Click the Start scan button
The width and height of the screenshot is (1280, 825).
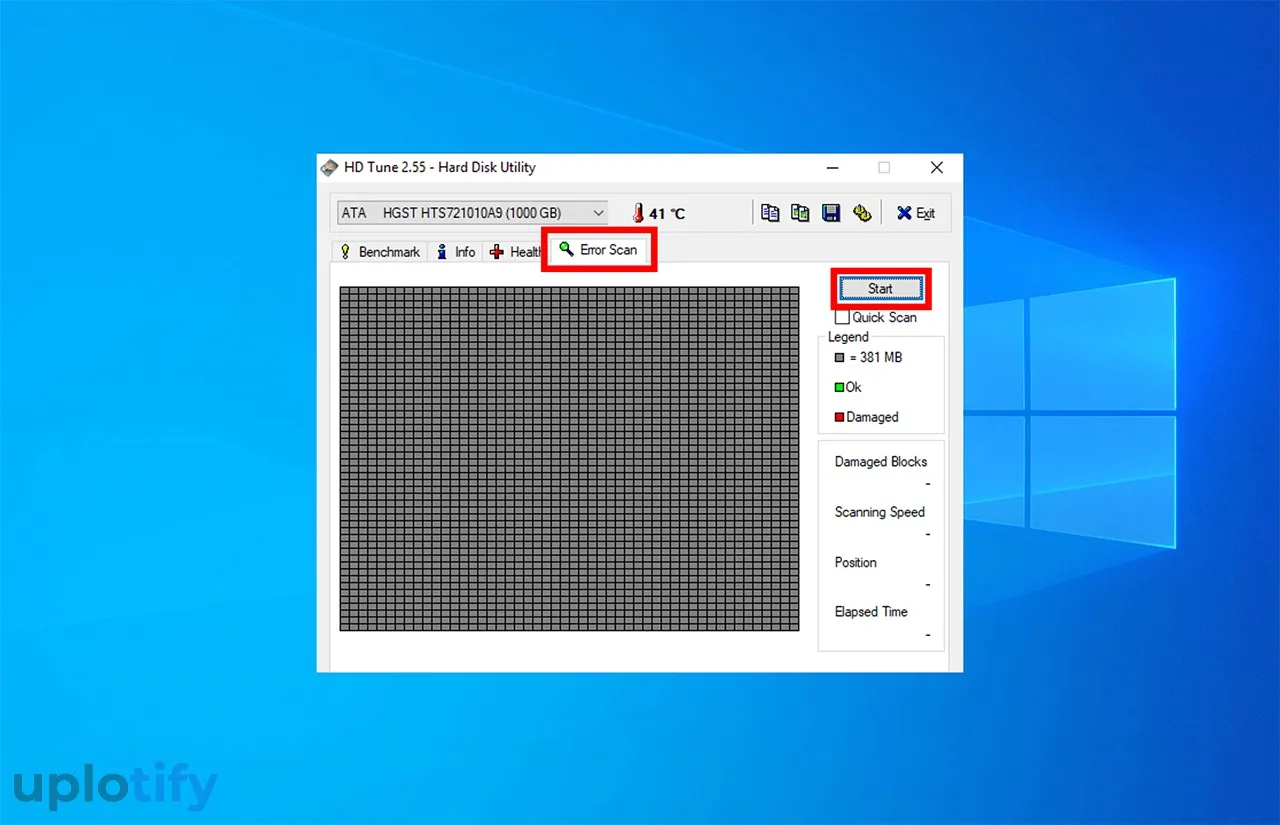click(880, 288)
